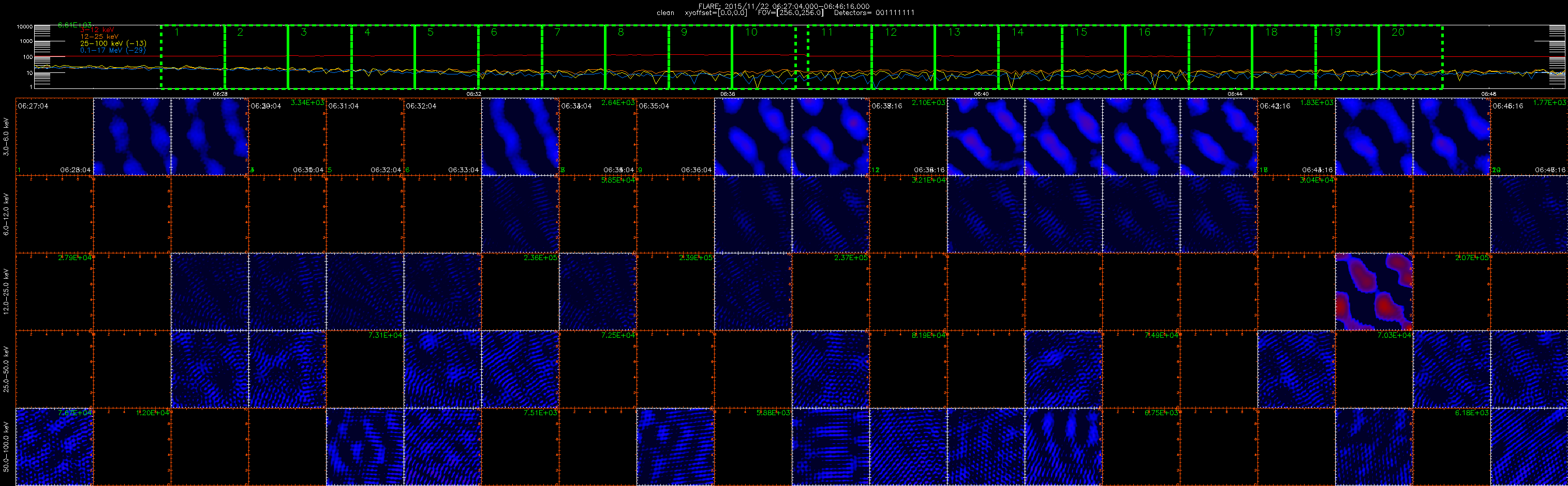Click the green 6.61E+03 value above legend
1568x486 pixels.
pyautogui.click(x=75, y=25)
